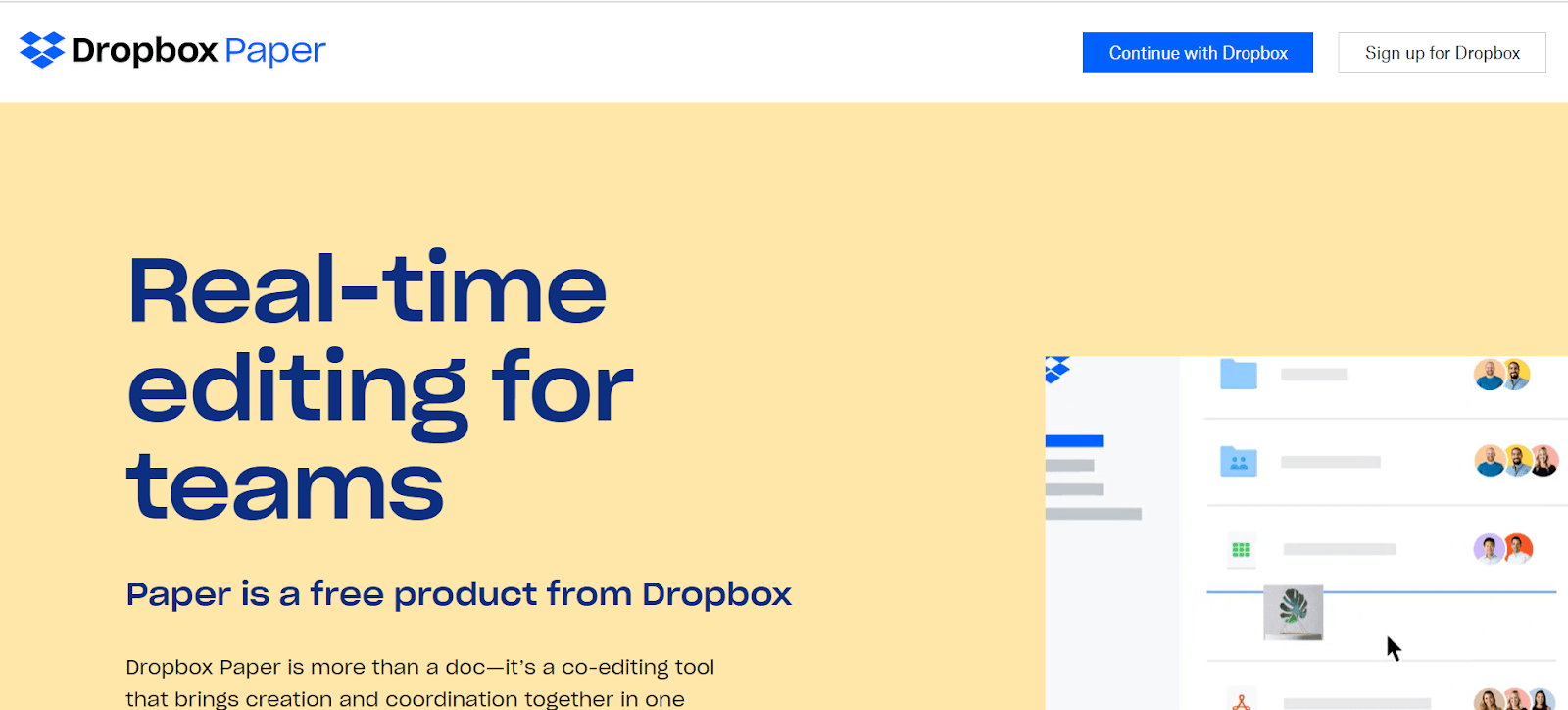
Task: Click the Sign up for Dropbox button
Action: coord(1442,53)
